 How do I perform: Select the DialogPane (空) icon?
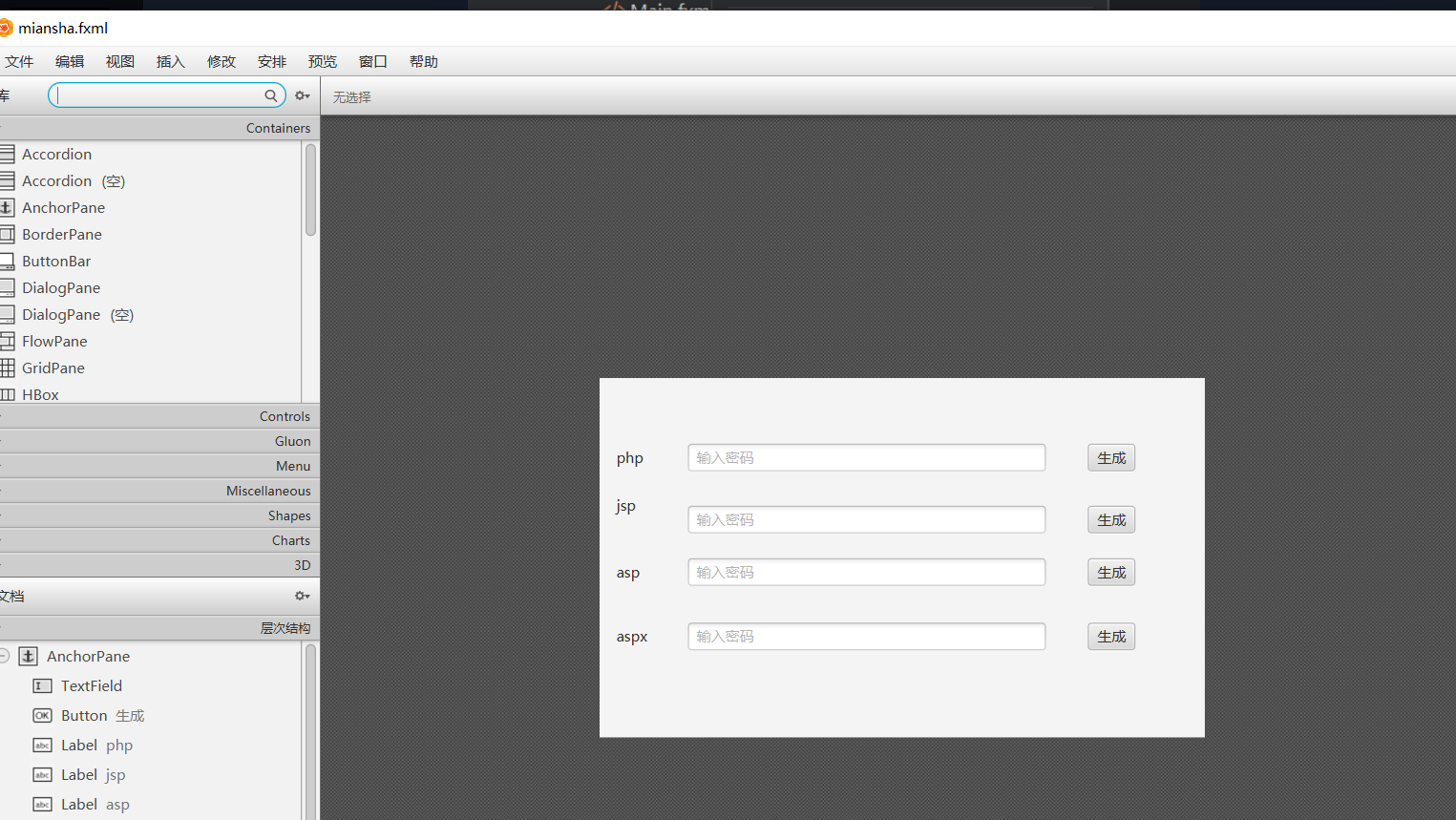coord(8,314)
